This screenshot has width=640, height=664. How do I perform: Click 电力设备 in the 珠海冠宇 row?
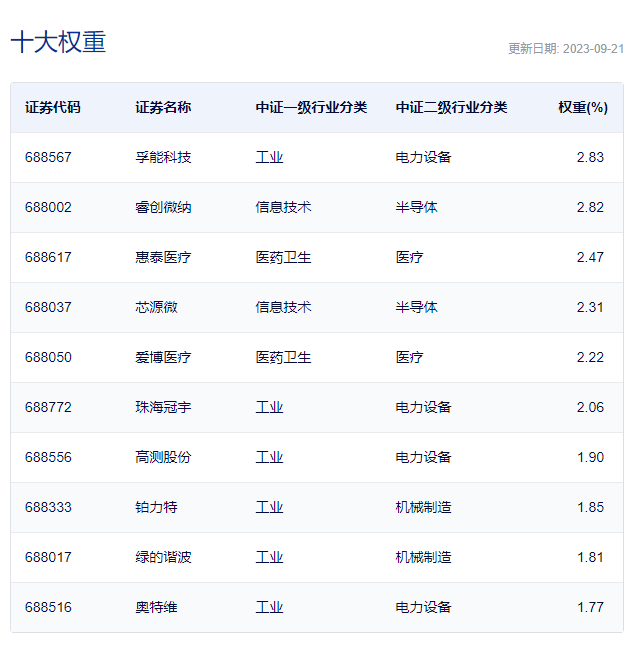[x=423, y=407]
